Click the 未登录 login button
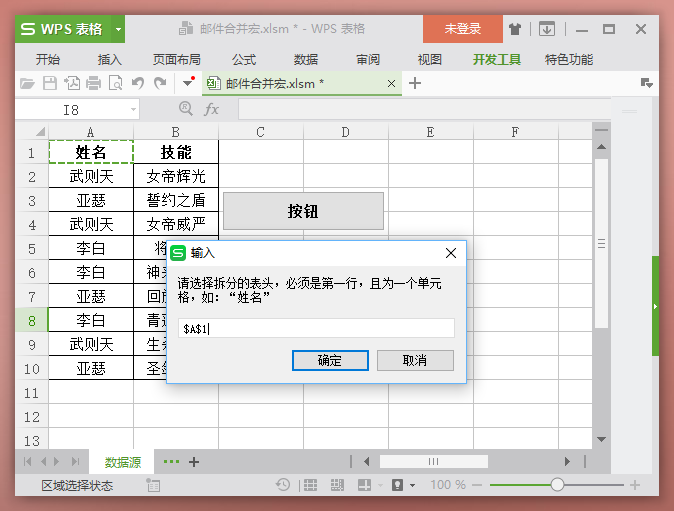 (x=462, y=29)
